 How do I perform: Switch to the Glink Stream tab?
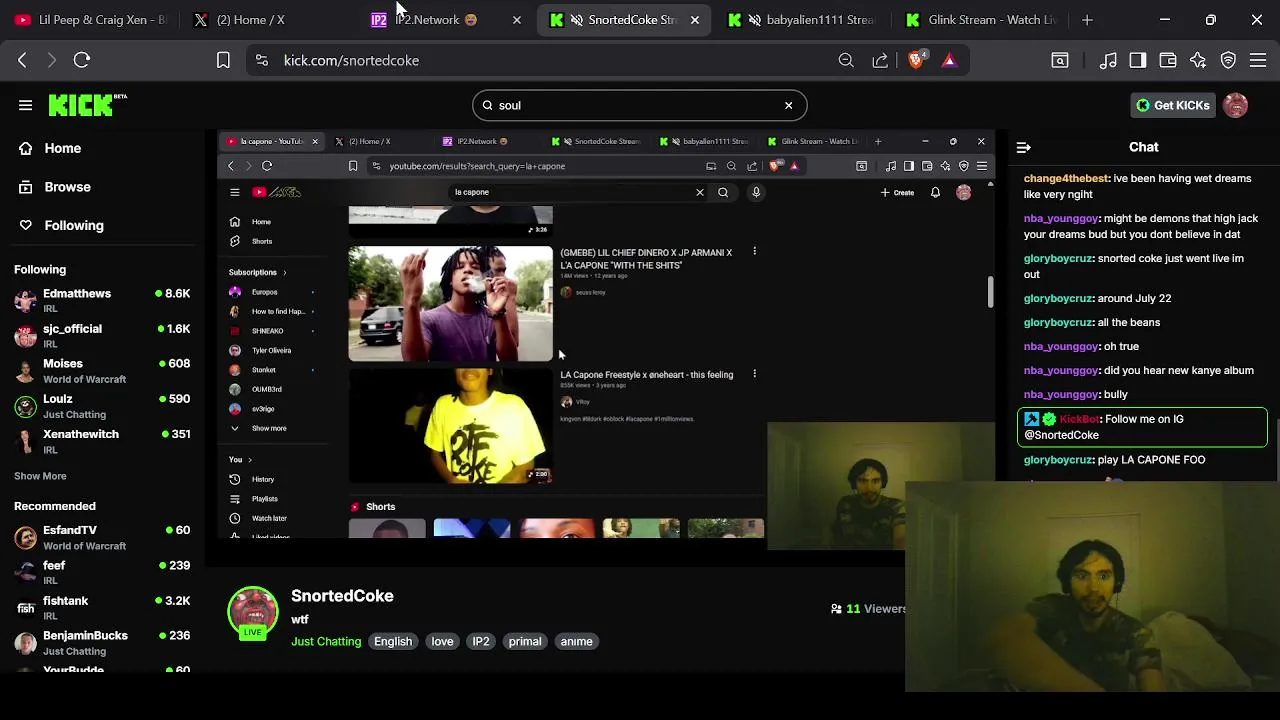tap(980, 20)
